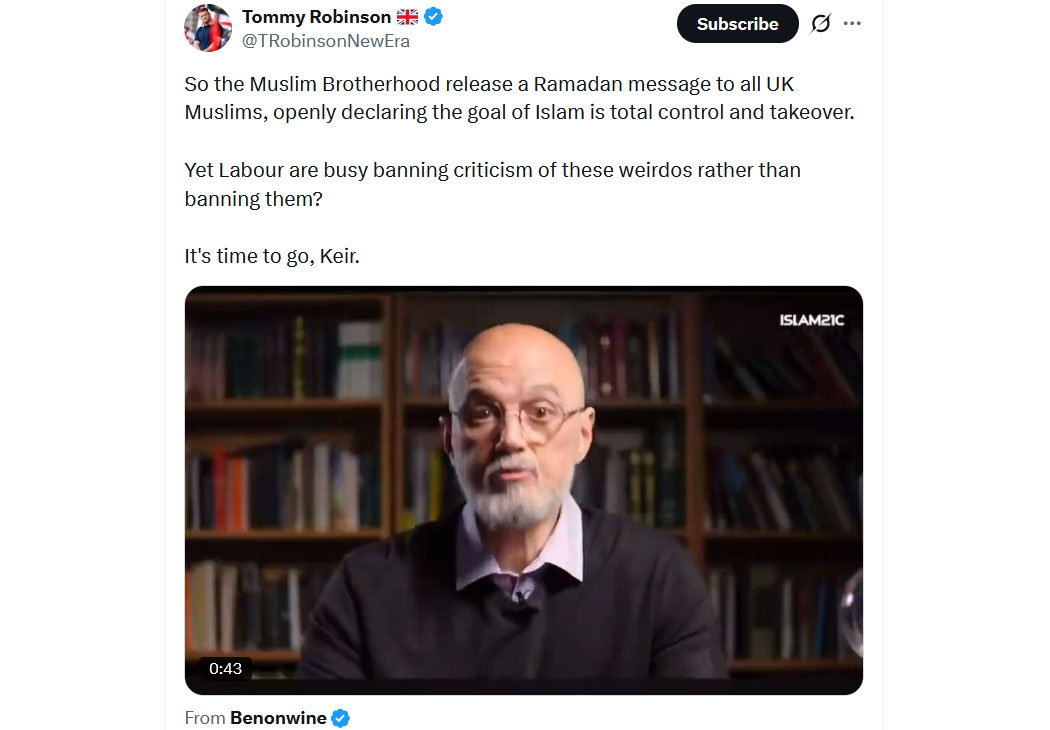Click the tweet's first paragraph about Muslim Brotherhood
The height and width of the screenshot is (730, 1050).
[x=519, y=98]
